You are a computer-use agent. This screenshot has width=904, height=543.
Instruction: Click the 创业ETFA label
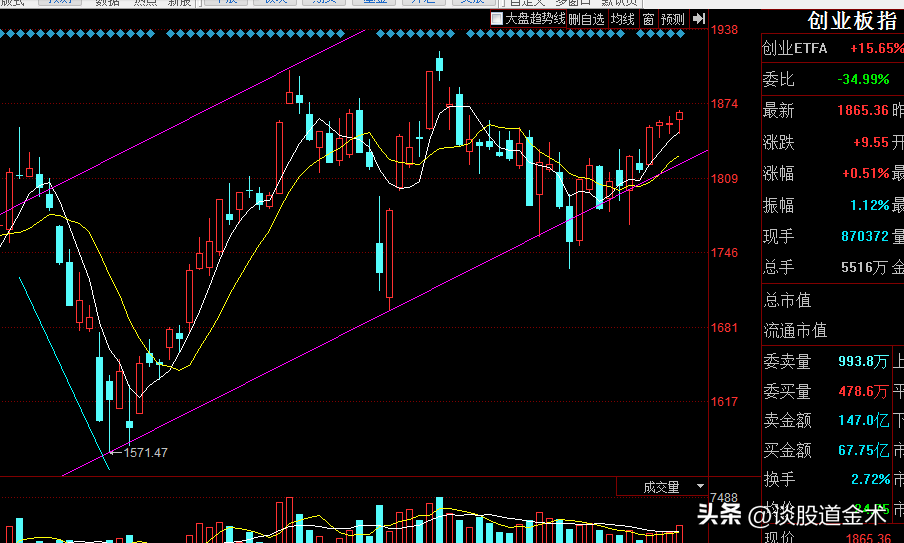click(x=794, y=48)
